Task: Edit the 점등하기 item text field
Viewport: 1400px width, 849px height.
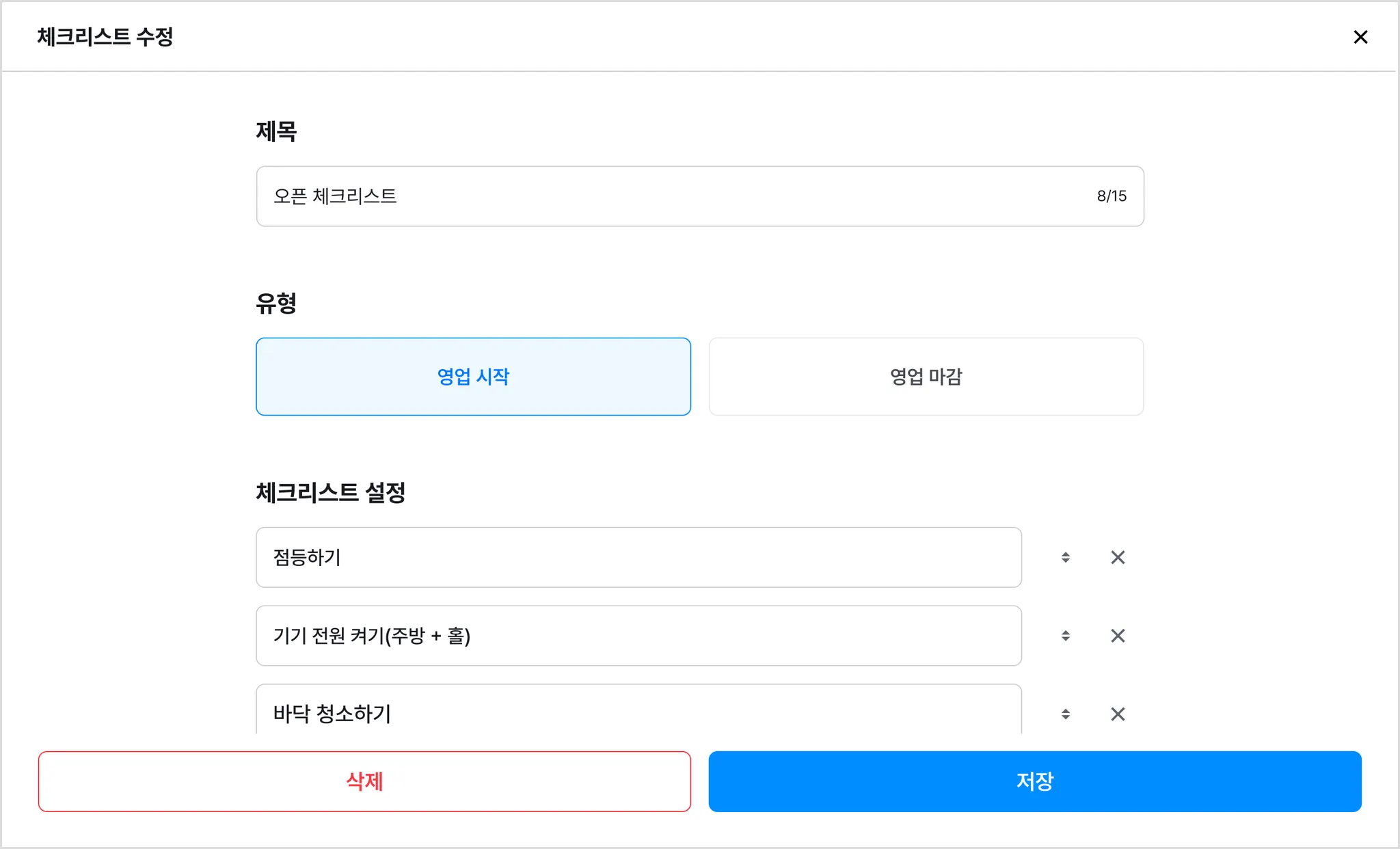Action: (638, 557)
